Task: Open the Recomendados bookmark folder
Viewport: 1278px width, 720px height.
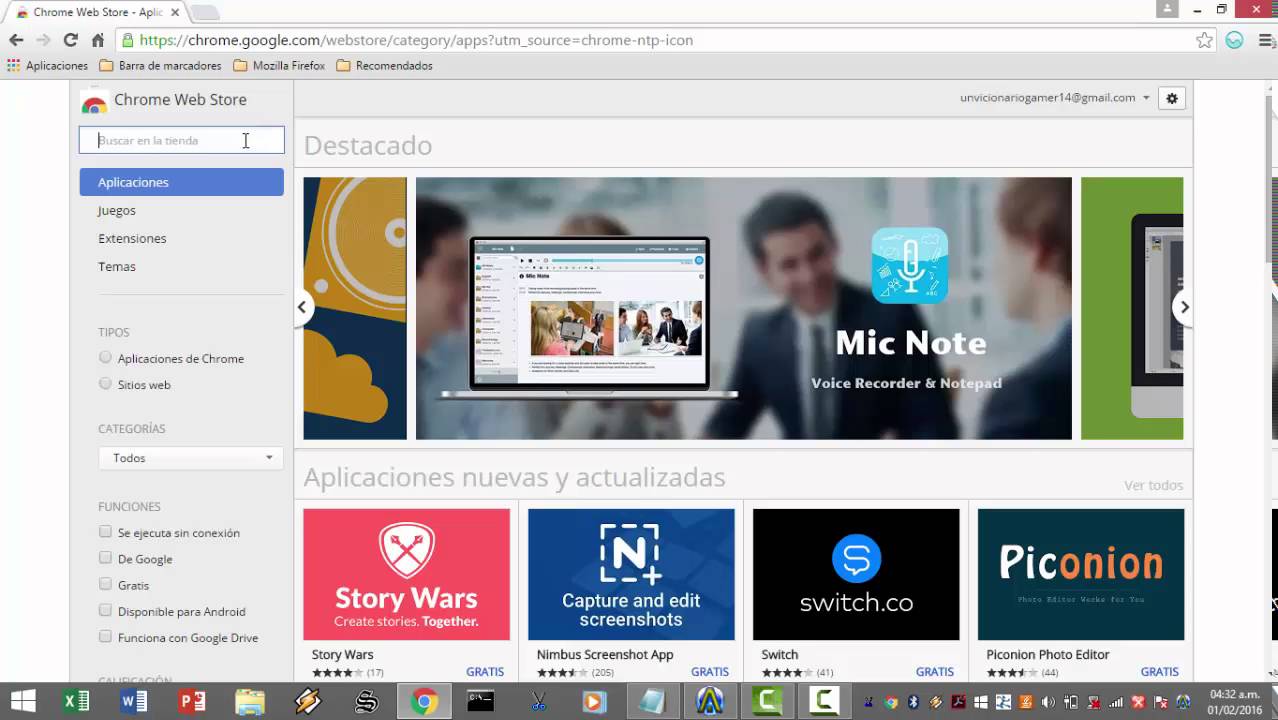Action: [384, 66]
